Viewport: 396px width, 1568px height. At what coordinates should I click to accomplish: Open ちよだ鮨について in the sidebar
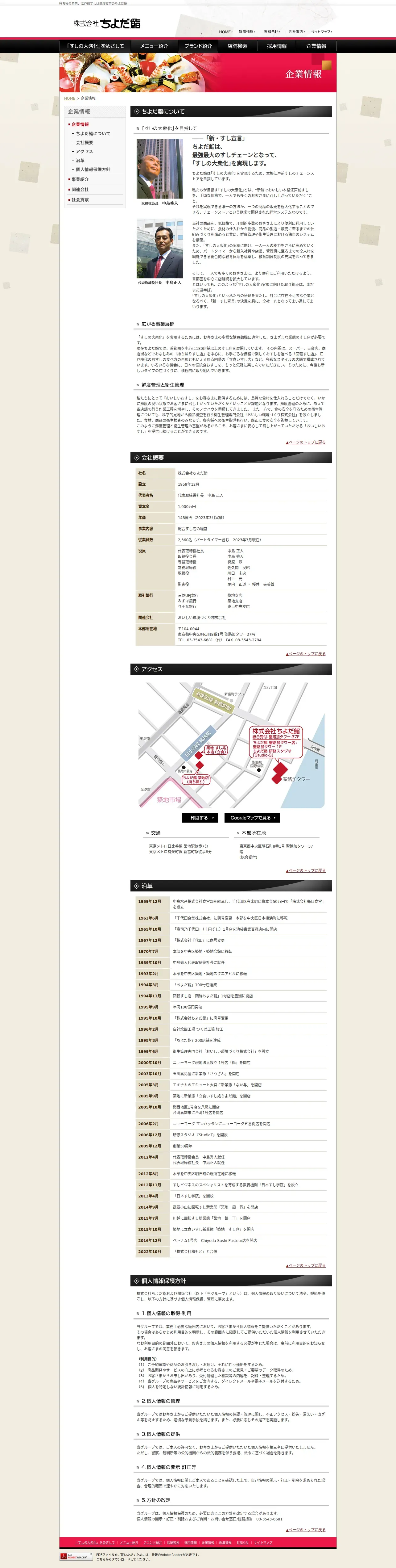(x=93, y=133)
